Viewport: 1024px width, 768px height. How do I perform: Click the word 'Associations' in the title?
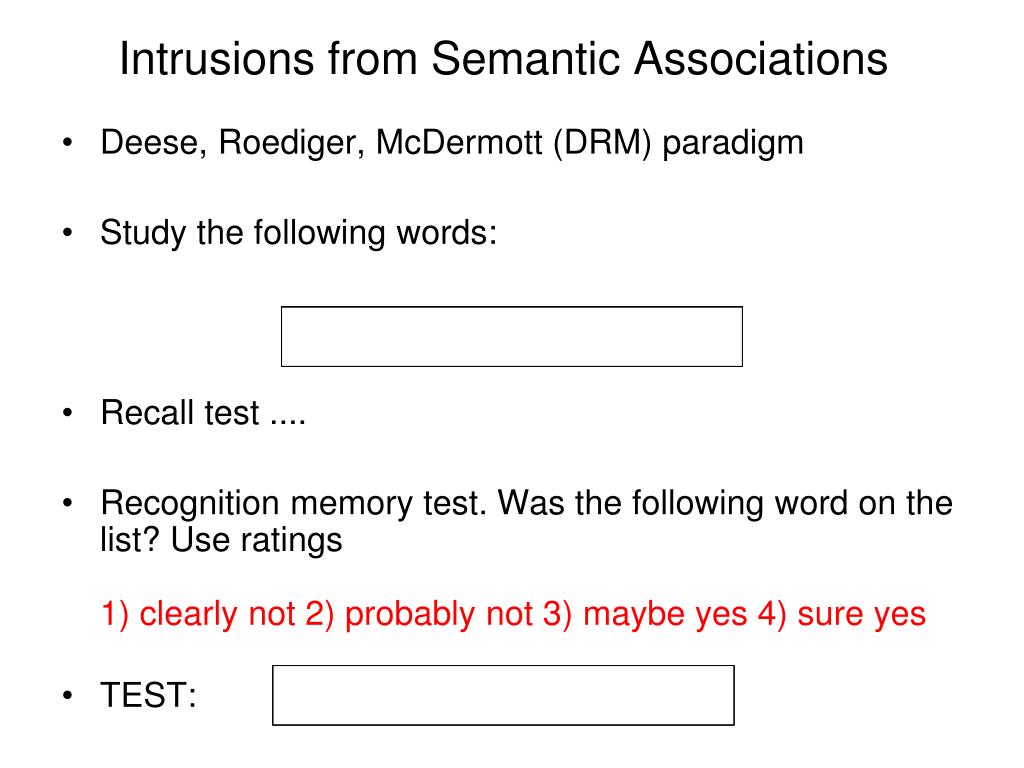pyautogui.click(x=761, y=59)
